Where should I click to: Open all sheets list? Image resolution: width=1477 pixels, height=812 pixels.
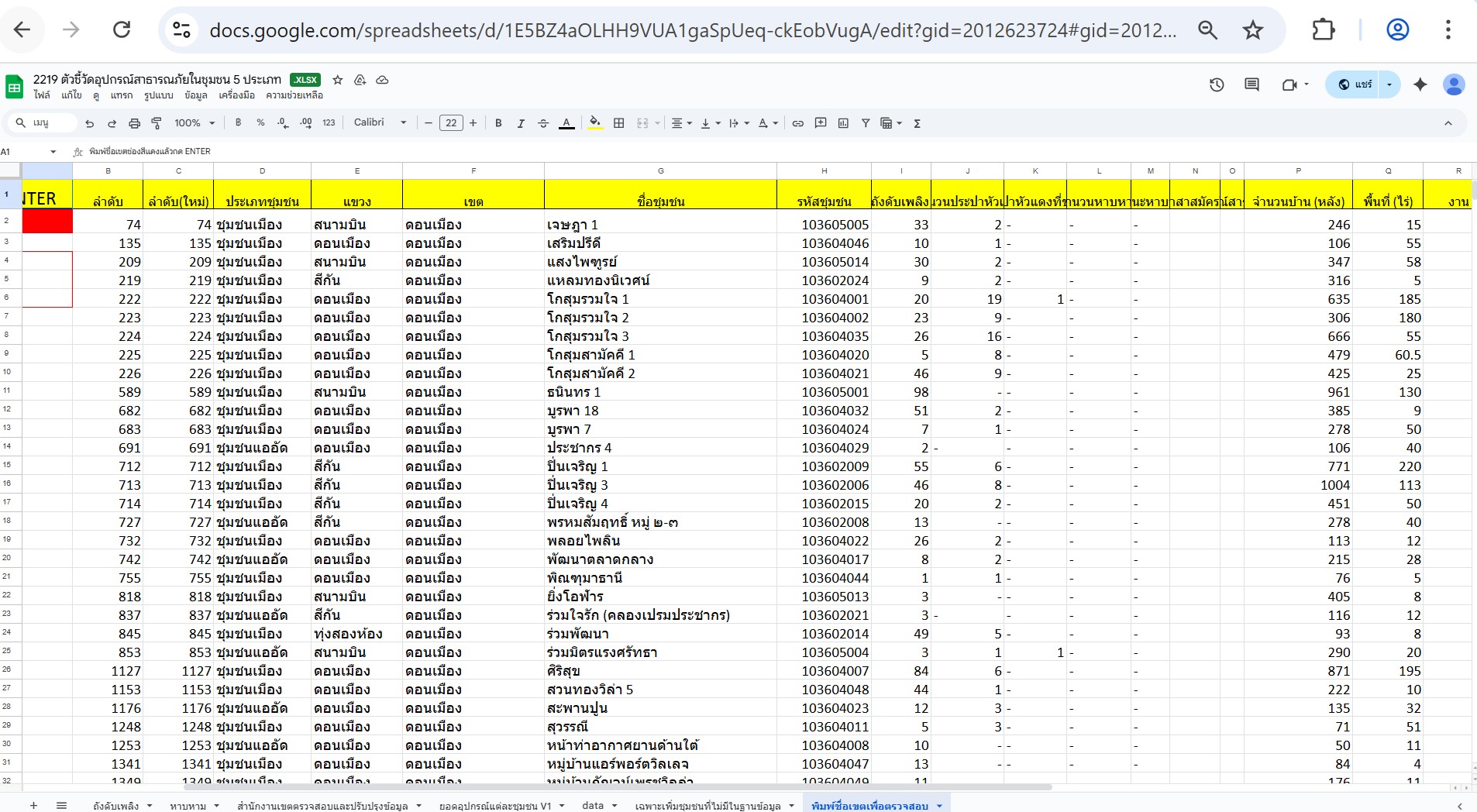pyautogui.click(x=61, y=806)
